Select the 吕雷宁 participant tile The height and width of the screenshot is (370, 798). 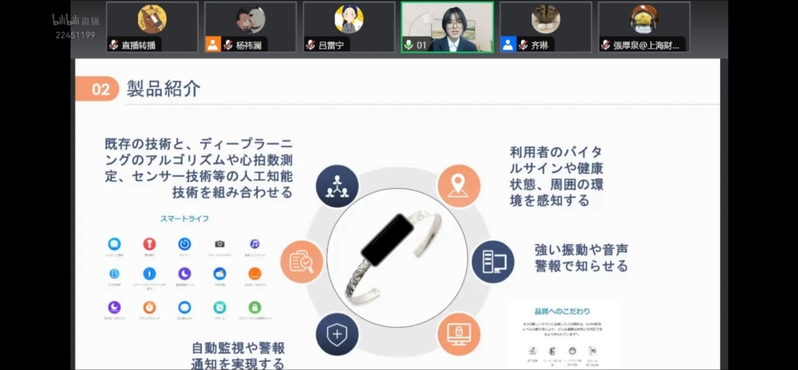pyautogui.click(x=349, y=26)
